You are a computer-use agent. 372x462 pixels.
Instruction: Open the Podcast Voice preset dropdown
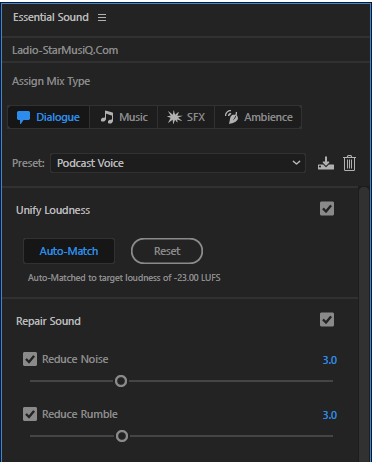coord(178,163)
